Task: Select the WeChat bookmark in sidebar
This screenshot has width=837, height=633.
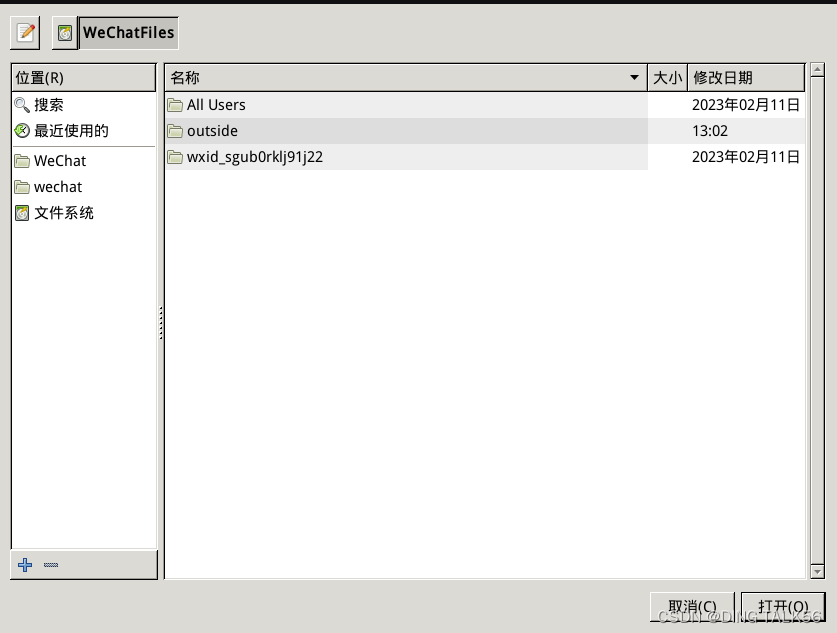Action: pyautogui.click(x=84, y=161)
